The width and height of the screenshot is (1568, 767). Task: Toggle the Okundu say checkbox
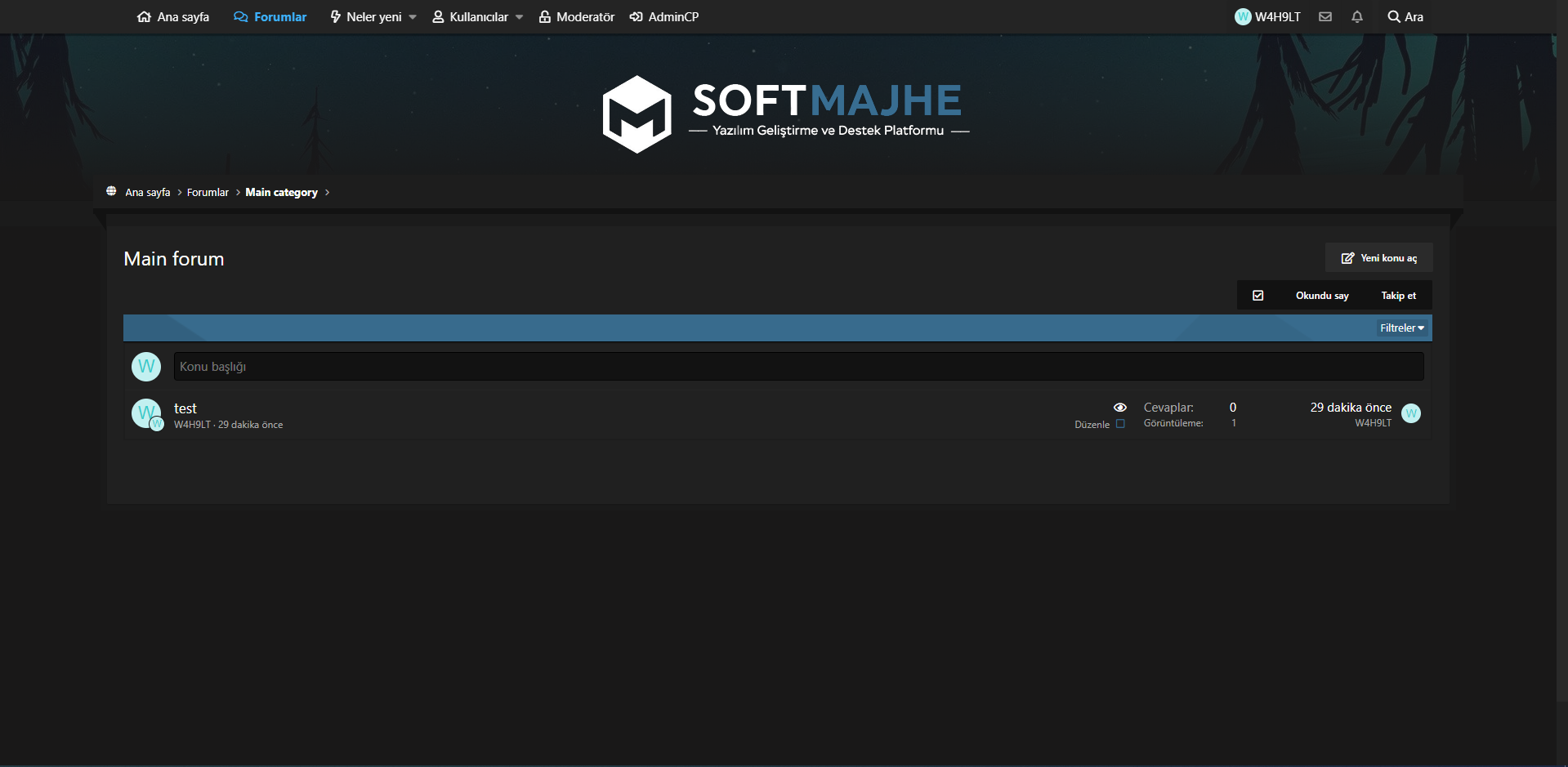tap(1258, 295)
